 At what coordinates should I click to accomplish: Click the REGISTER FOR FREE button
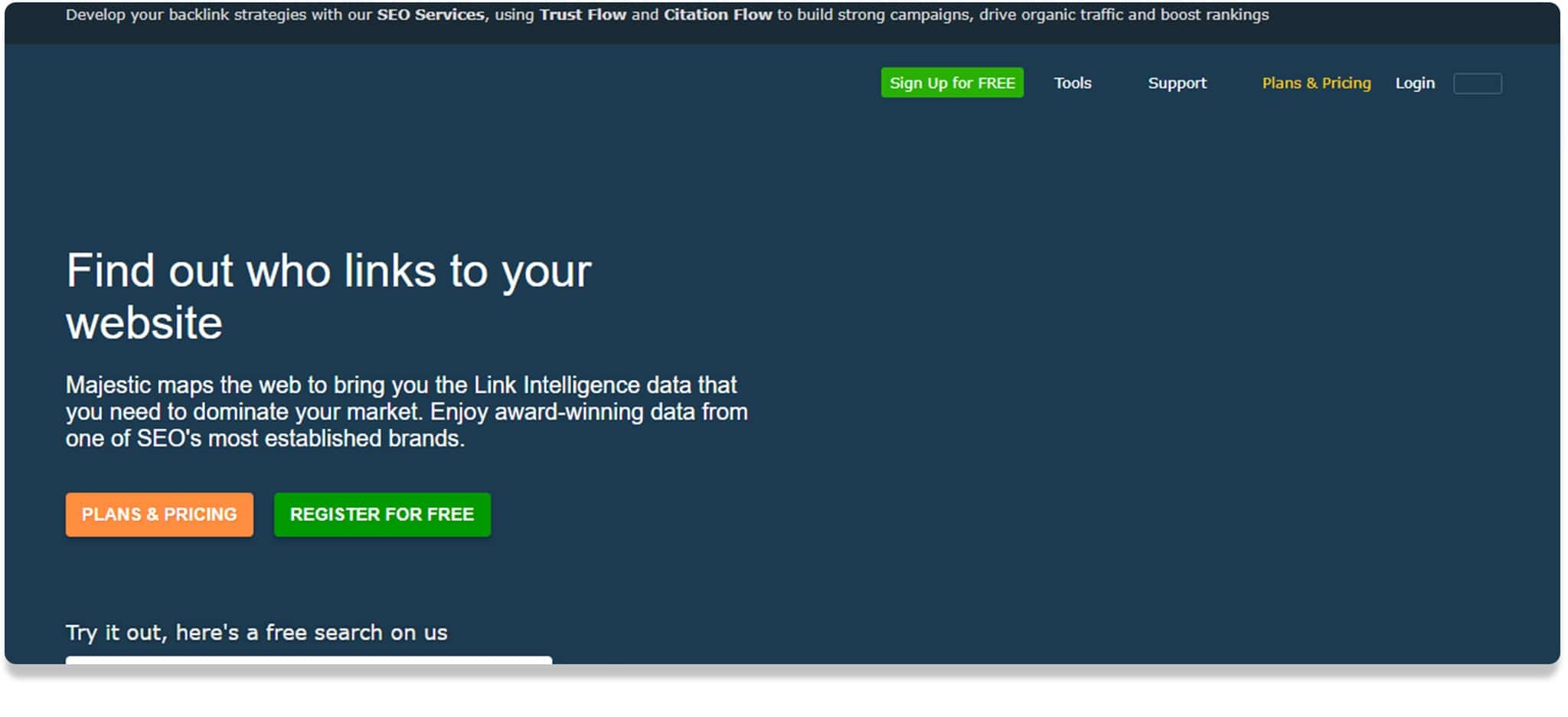pyautogui.click(x=382, y=514)
